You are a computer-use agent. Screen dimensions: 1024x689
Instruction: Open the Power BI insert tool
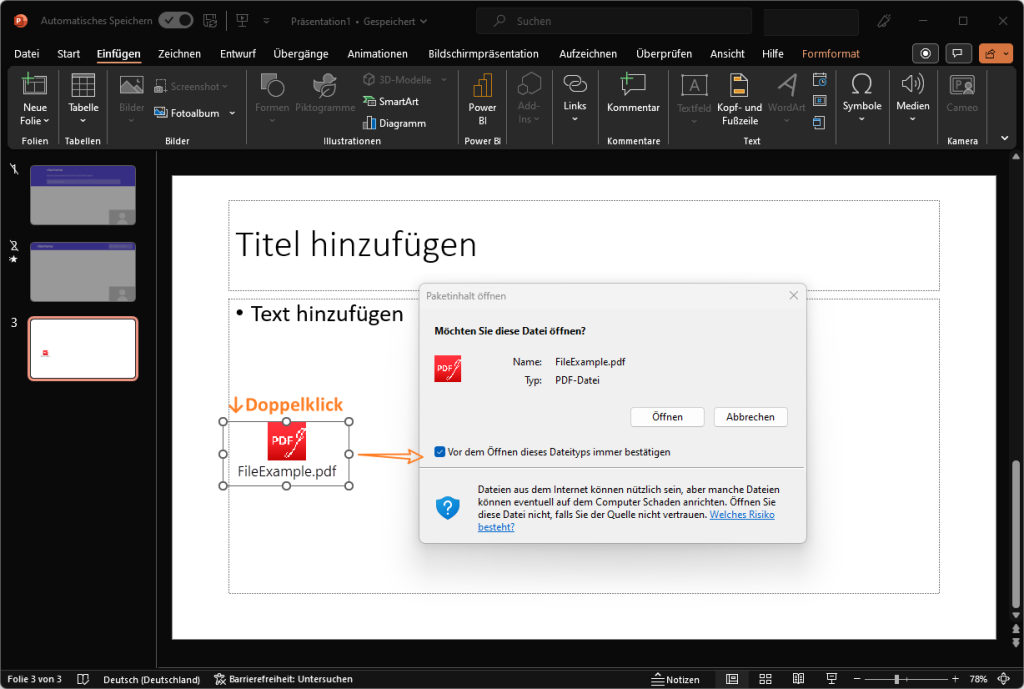(x=482, y=100)
